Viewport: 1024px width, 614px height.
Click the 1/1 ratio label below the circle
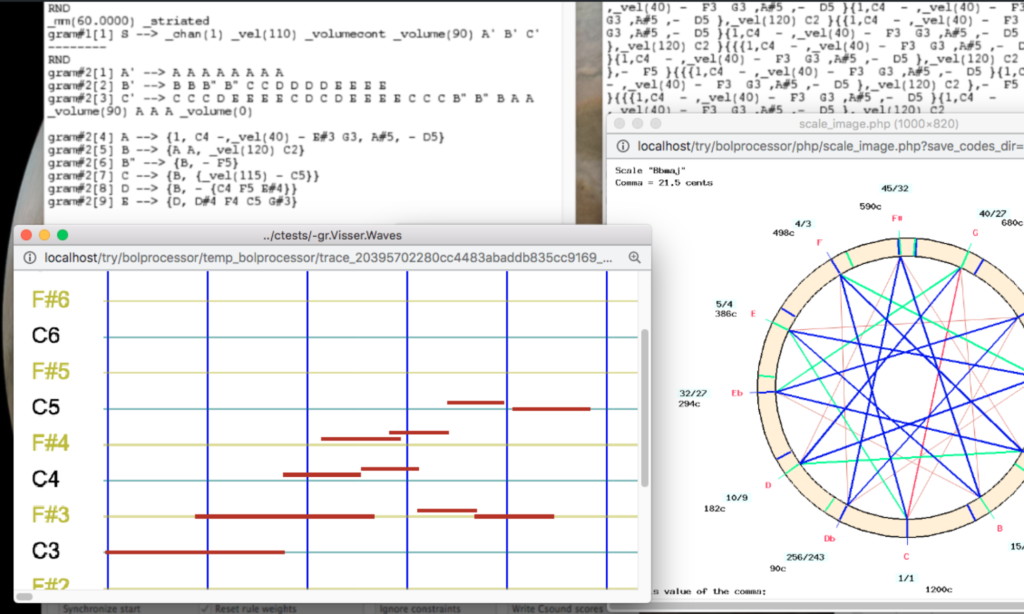point(904,578)
